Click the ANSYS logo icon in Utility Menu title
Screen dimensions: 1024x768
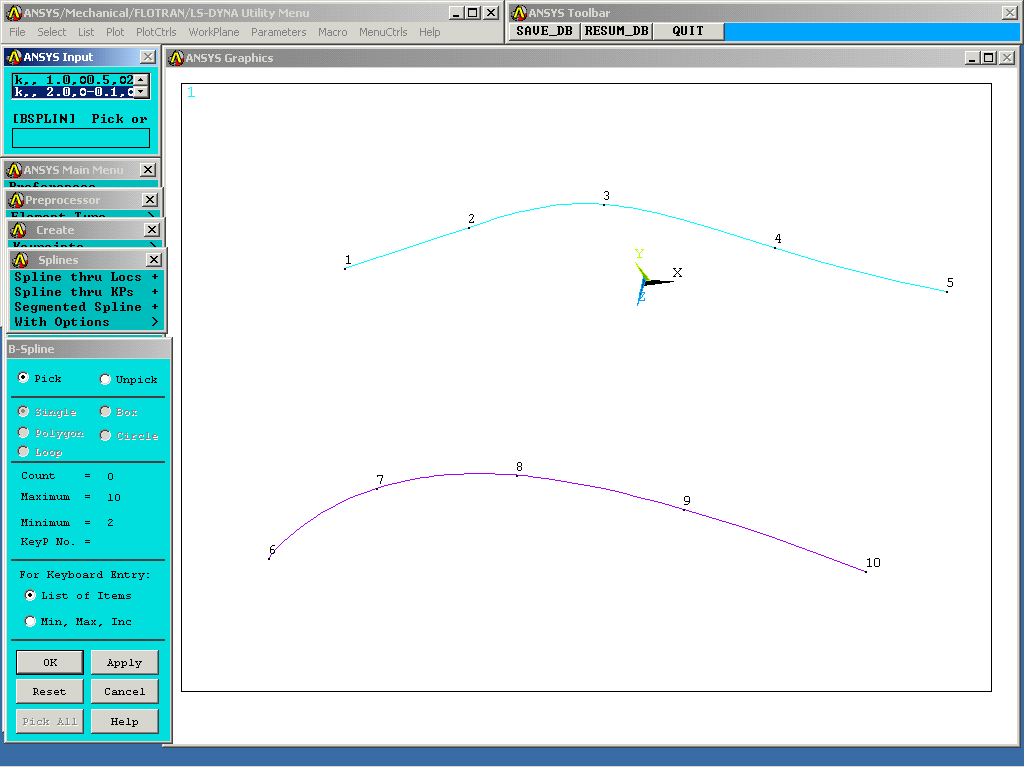coord(14,12)
